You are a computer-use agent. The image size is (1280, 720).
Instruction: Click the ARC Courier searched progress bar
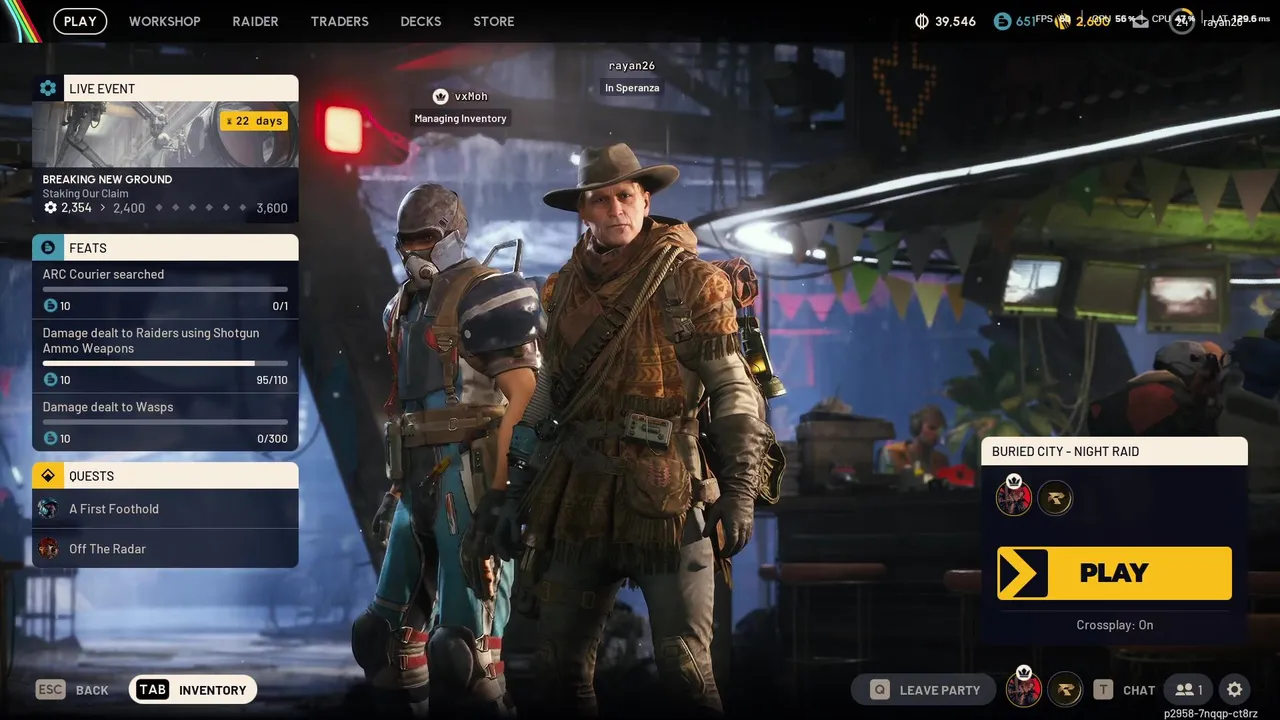pyautogui.click(x=165, y=289)
